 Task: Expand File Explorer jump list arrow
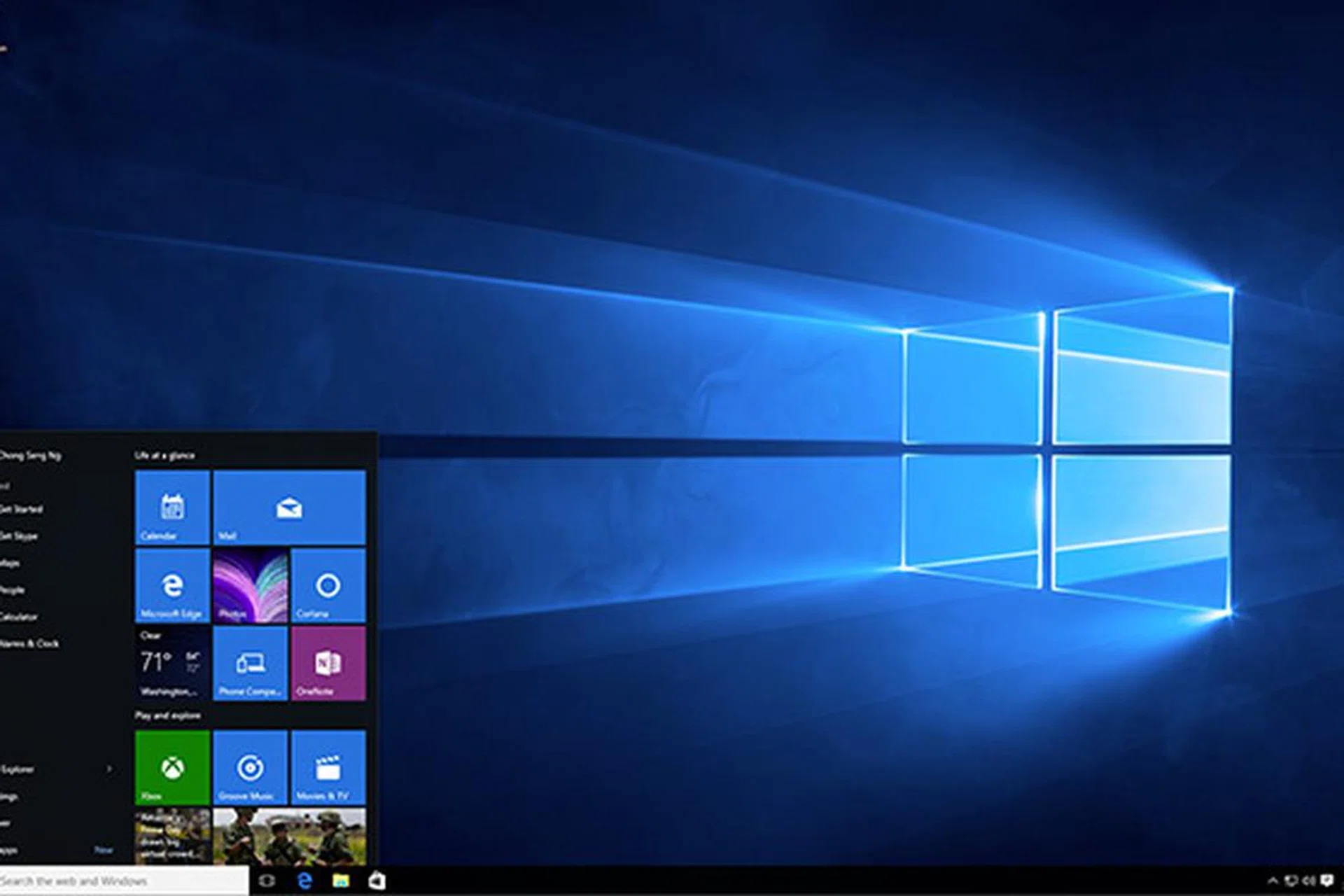[x=109, y=769]
